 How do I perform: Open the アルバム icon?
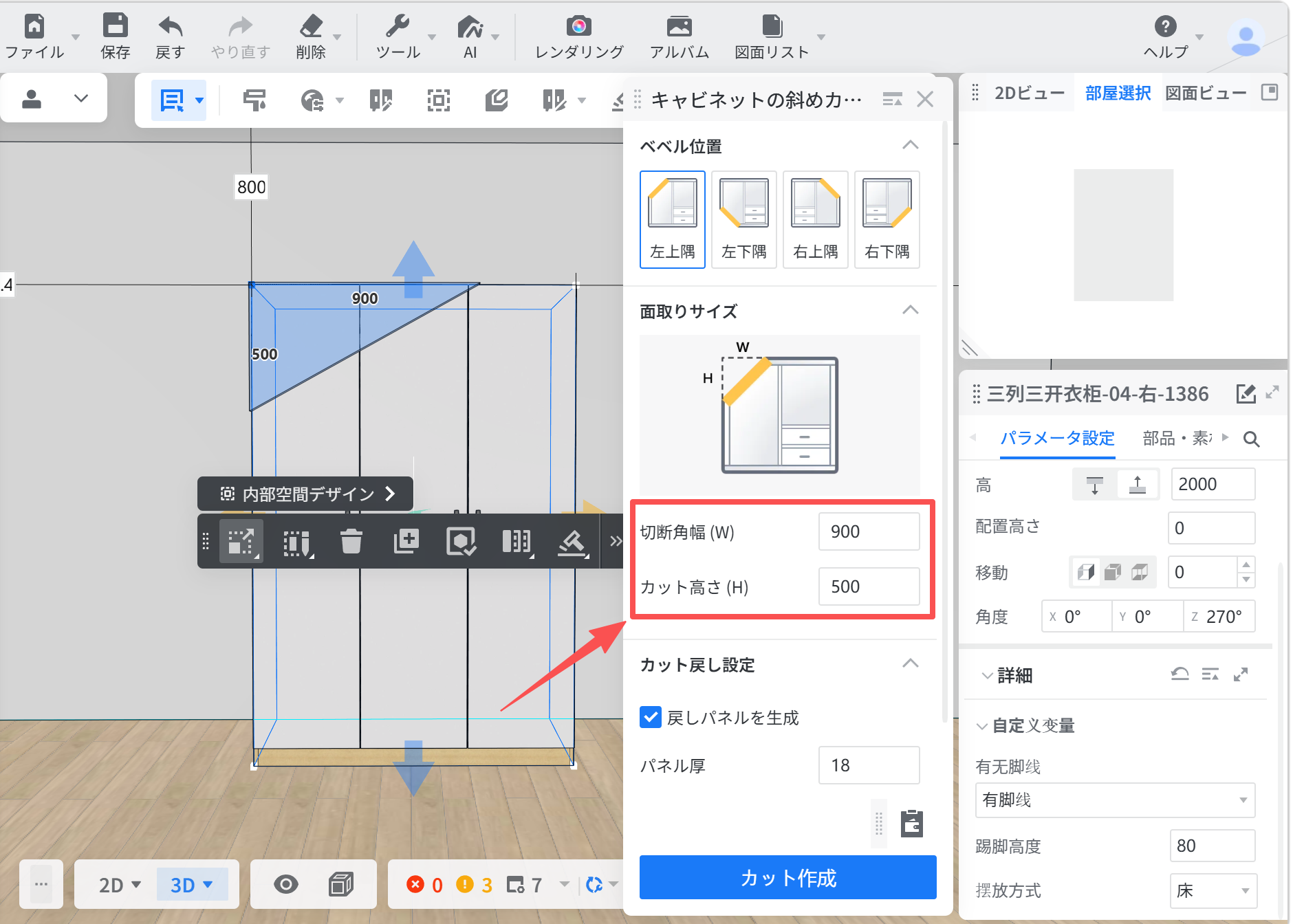[x=679, y=26]
